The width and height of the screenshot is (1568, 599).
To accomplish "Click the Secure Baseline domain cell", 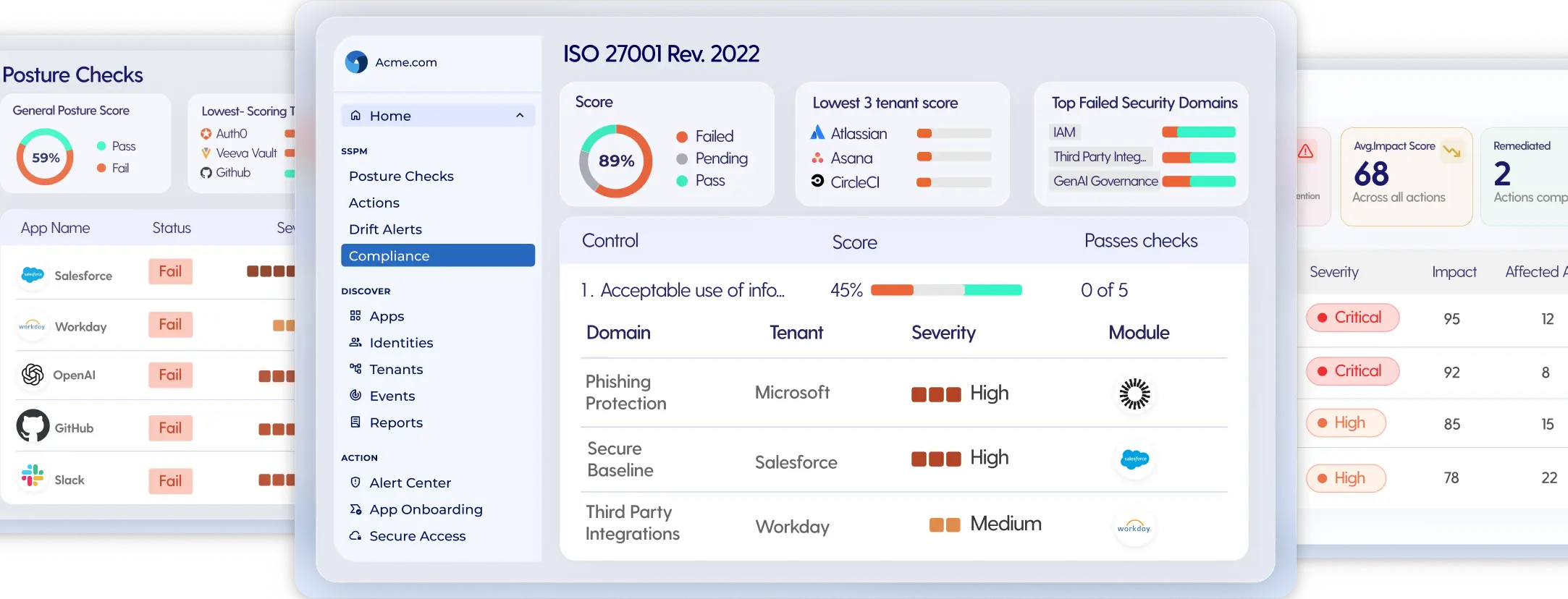I will (x=620, y=459).
